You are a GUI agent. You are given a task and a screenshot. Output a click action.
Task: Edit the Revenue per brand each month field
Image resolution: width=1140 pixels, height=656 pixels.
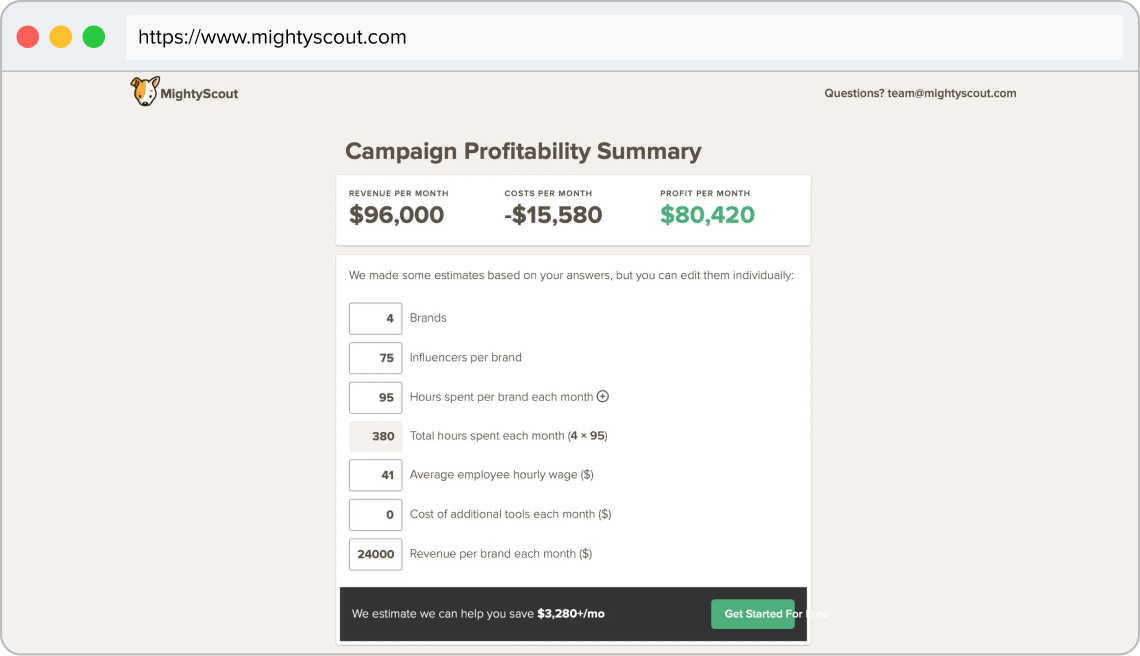[x=376, y=553]
